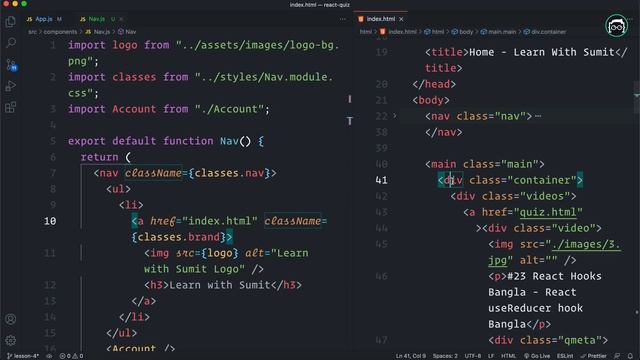Click 'div class="qmeta"' line
The height and width of the screenshot is (360, 640).
coord(548,340)
